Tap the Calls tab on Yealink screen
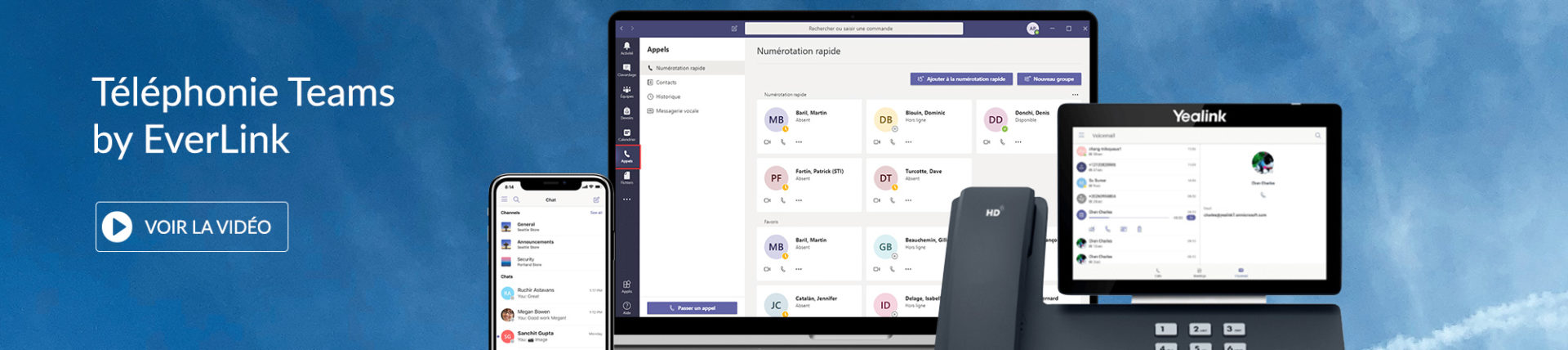1568x350 pixels. coord(1157,271)
